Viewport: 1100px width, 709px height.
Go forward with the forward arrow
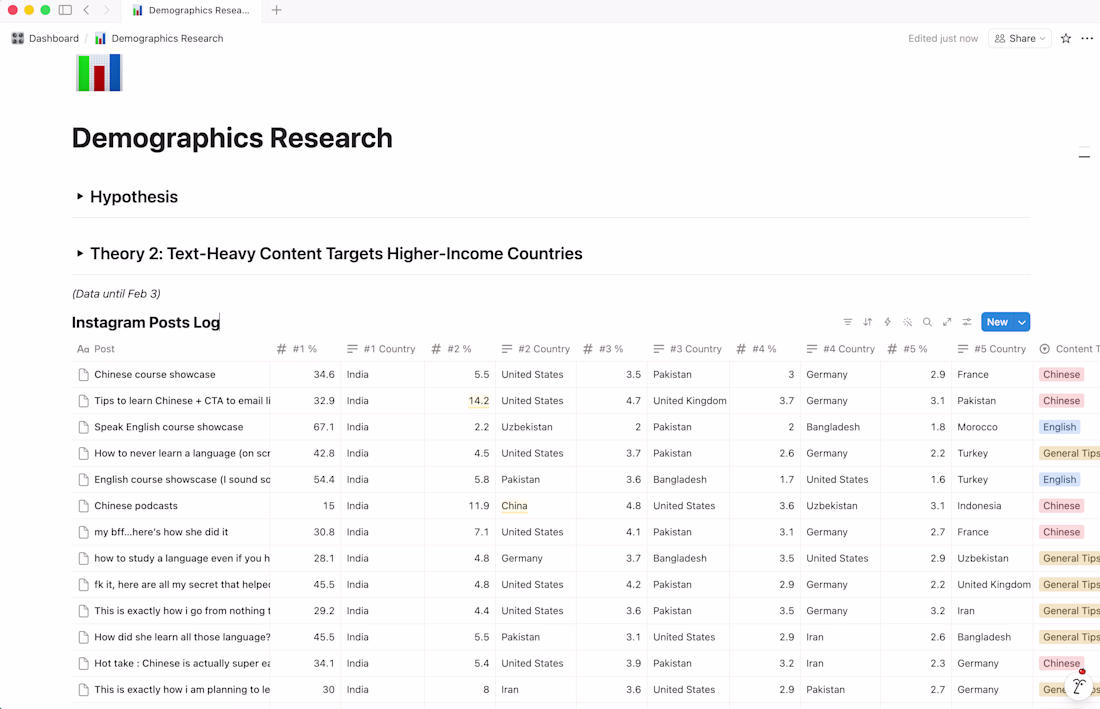106,10
